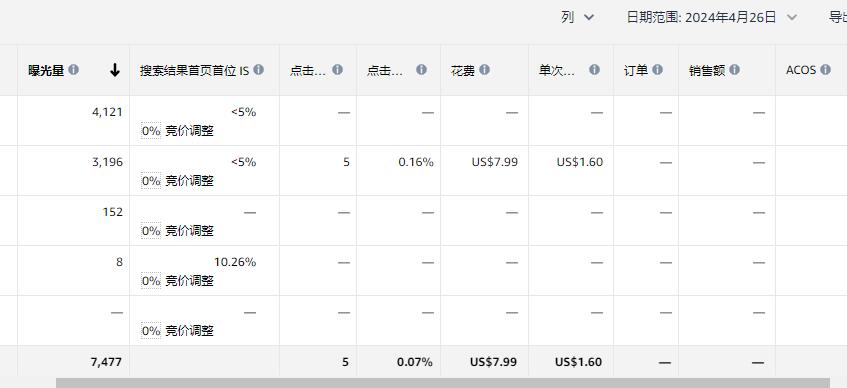
Task: Click 0% bid adjustment in the 3,196 row
Action: tap(151, 181)
